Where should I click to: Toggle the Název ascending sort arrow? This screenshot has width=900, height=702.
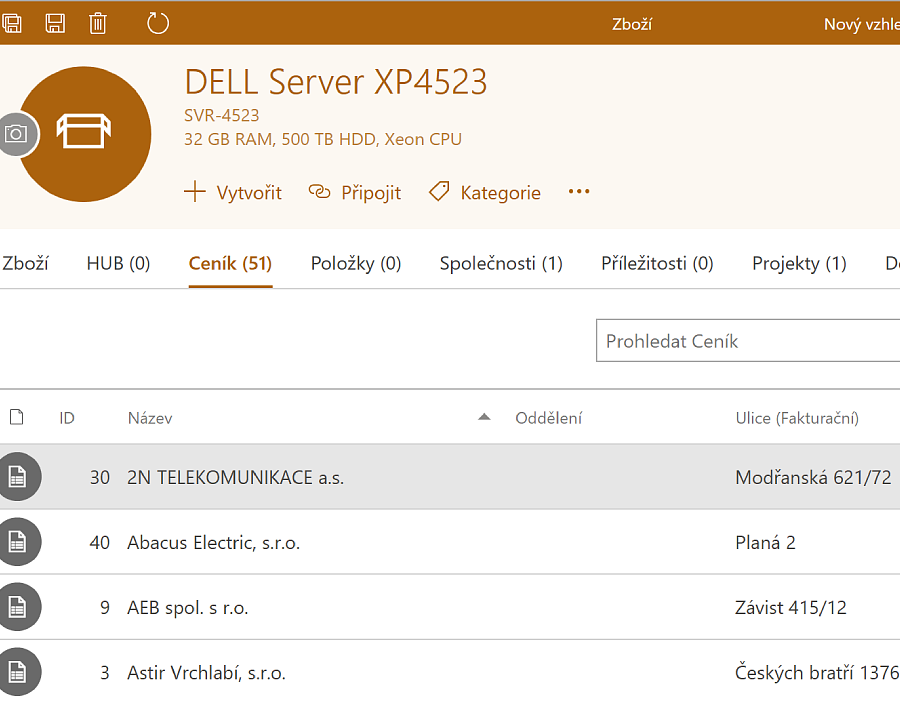[484, 417]
